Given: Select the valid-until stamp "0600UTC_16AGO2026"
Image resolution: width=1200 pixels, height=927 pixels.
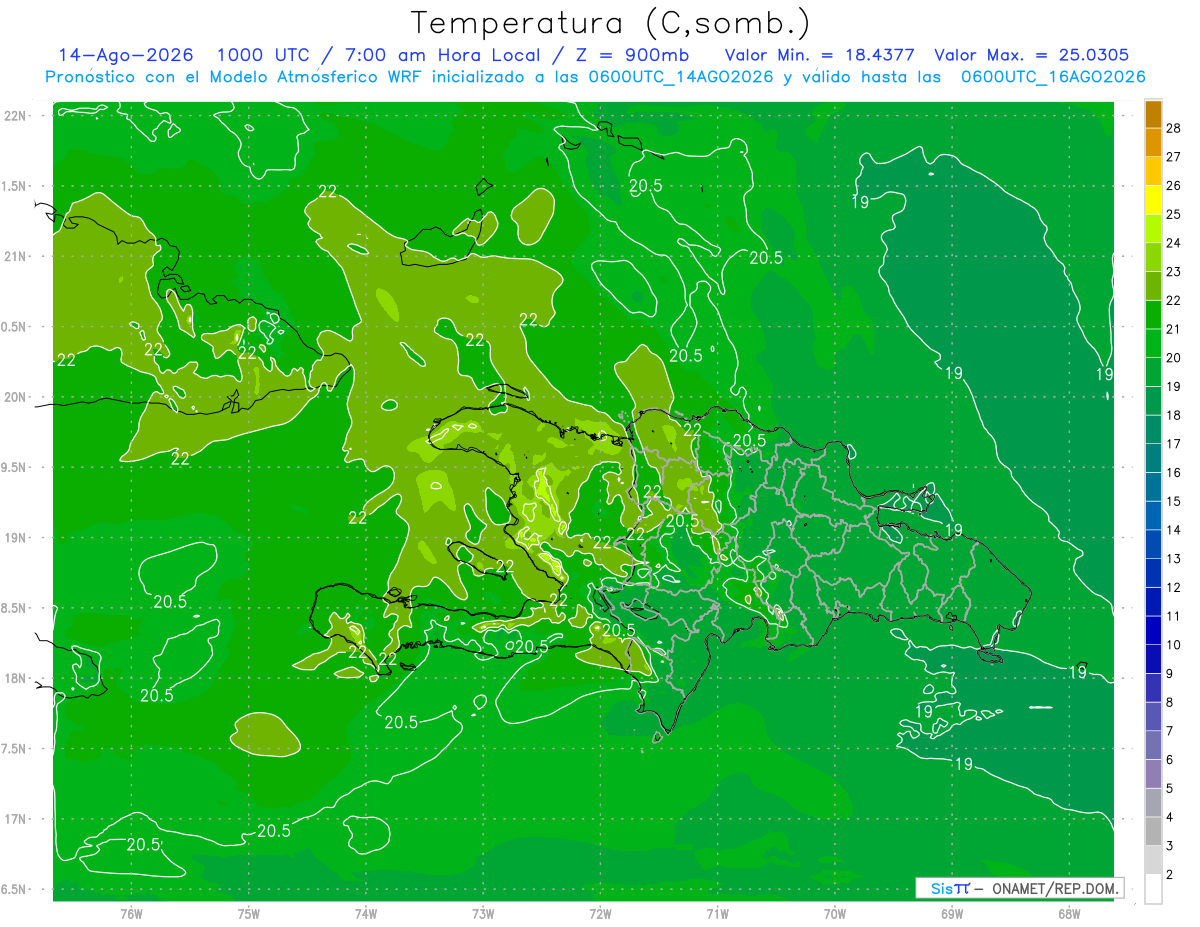Looking at the screenshot, I should [x=1053, y=77].
